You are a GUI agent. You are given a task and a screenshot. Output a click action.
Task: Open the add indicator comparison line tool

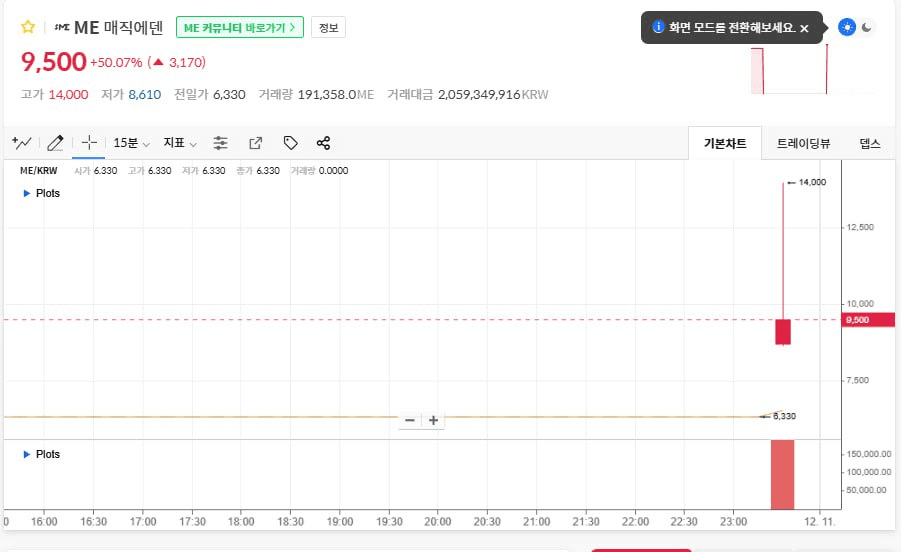click(x=22, y=143)
